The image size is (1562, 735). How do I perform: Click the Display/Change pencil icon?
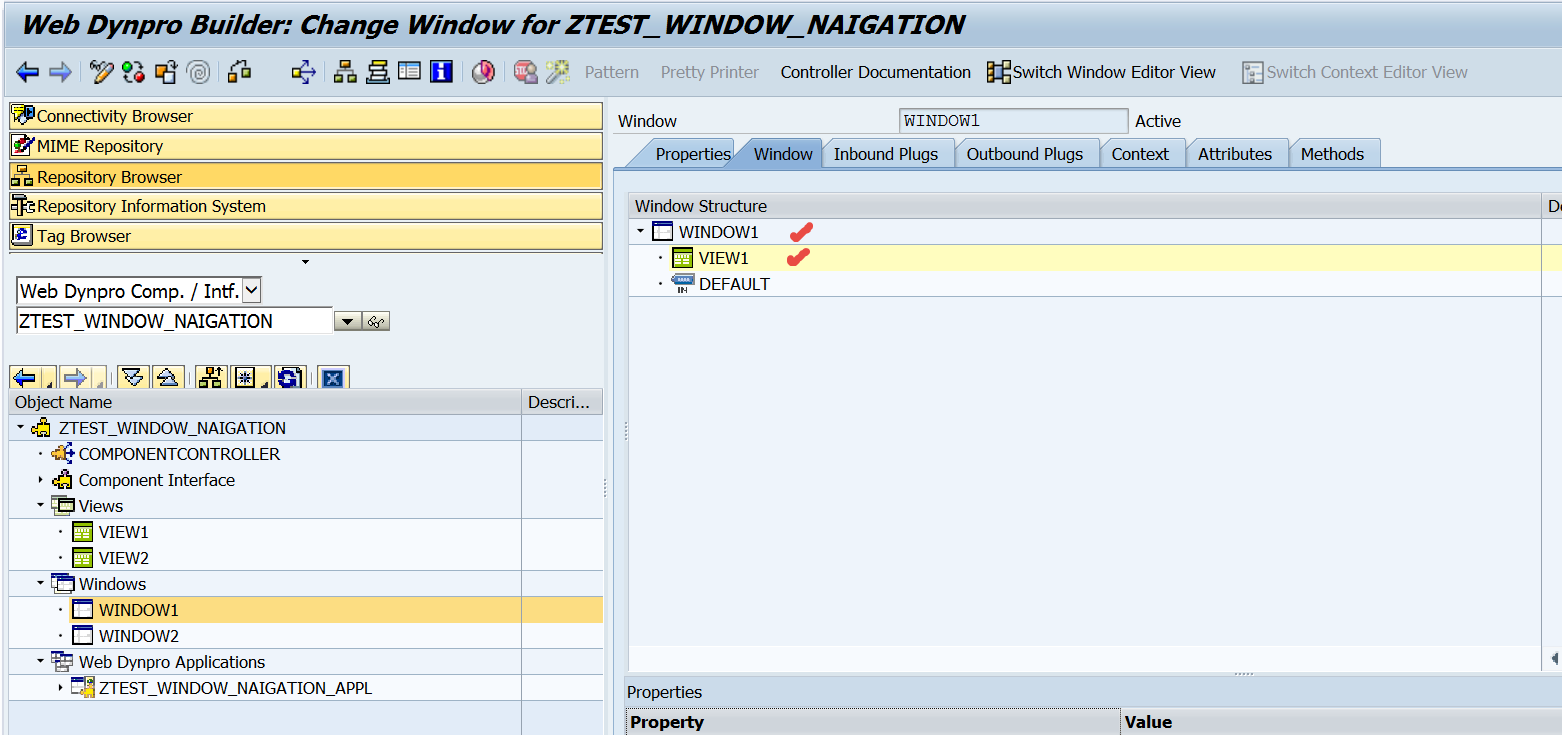click(x=102, y=72)
